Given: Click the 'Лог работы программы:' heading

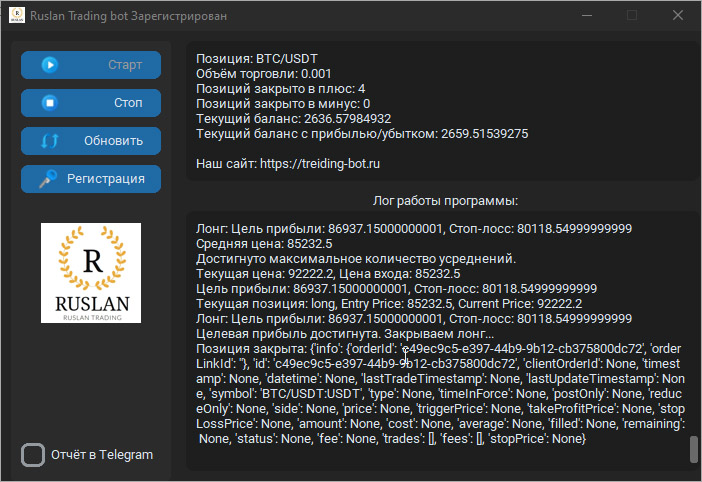Looking at the screenshot, I should pos(445,200).
